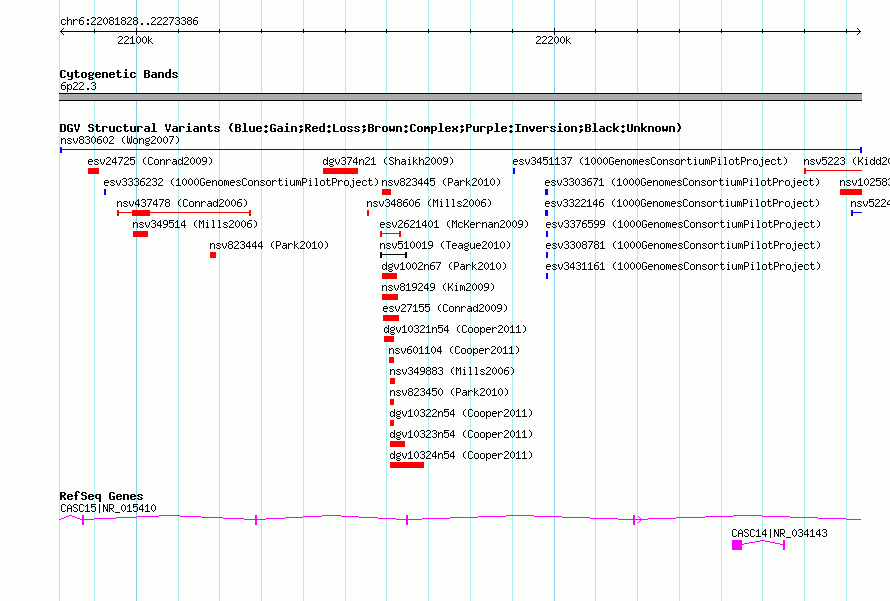Click red loss bar under dgv374n21

[341, 171]
